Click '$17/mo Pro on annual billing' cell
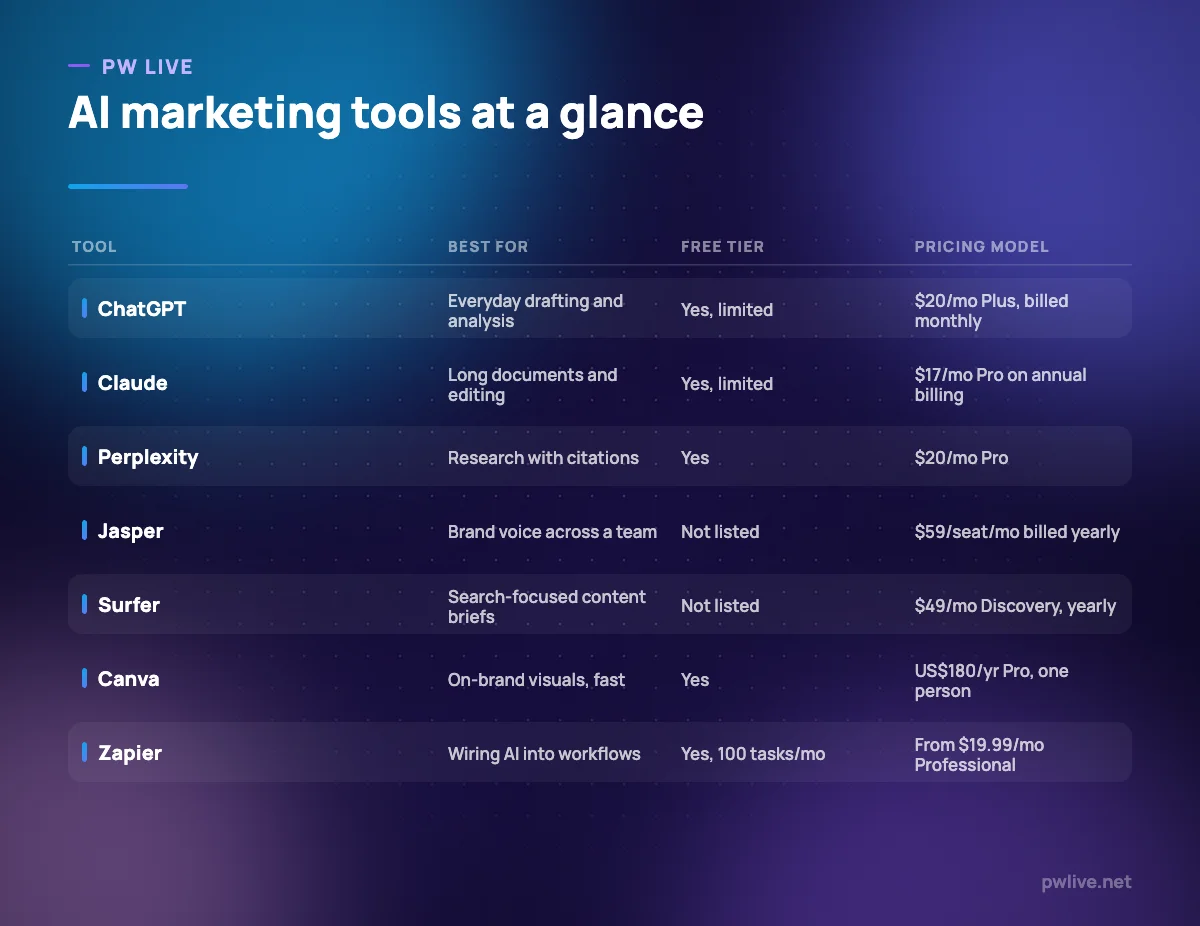1200x926 pixels. 1000,385
